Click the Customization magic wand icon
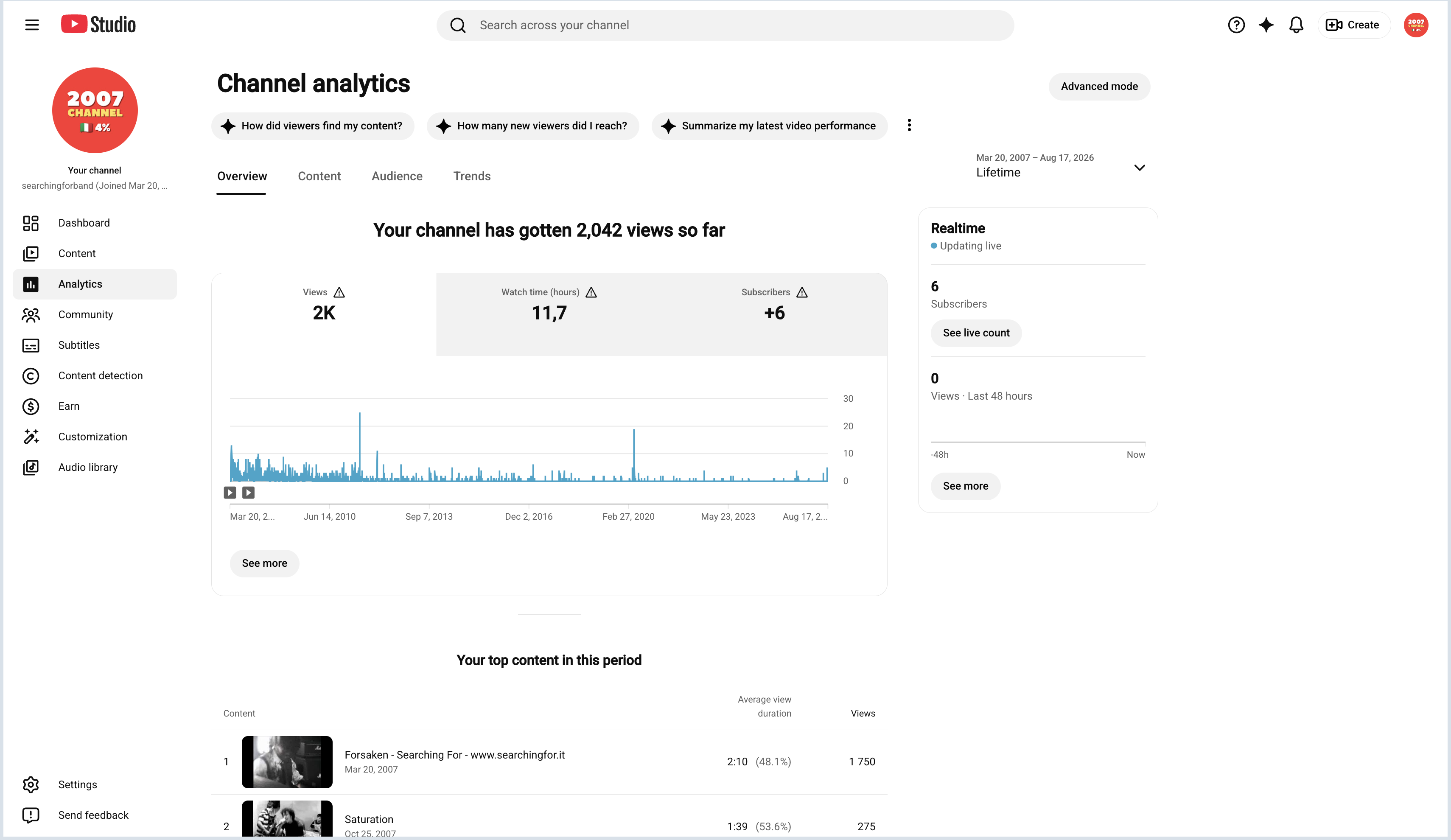This screenshot has height=840, width=1451. (31, 437)
